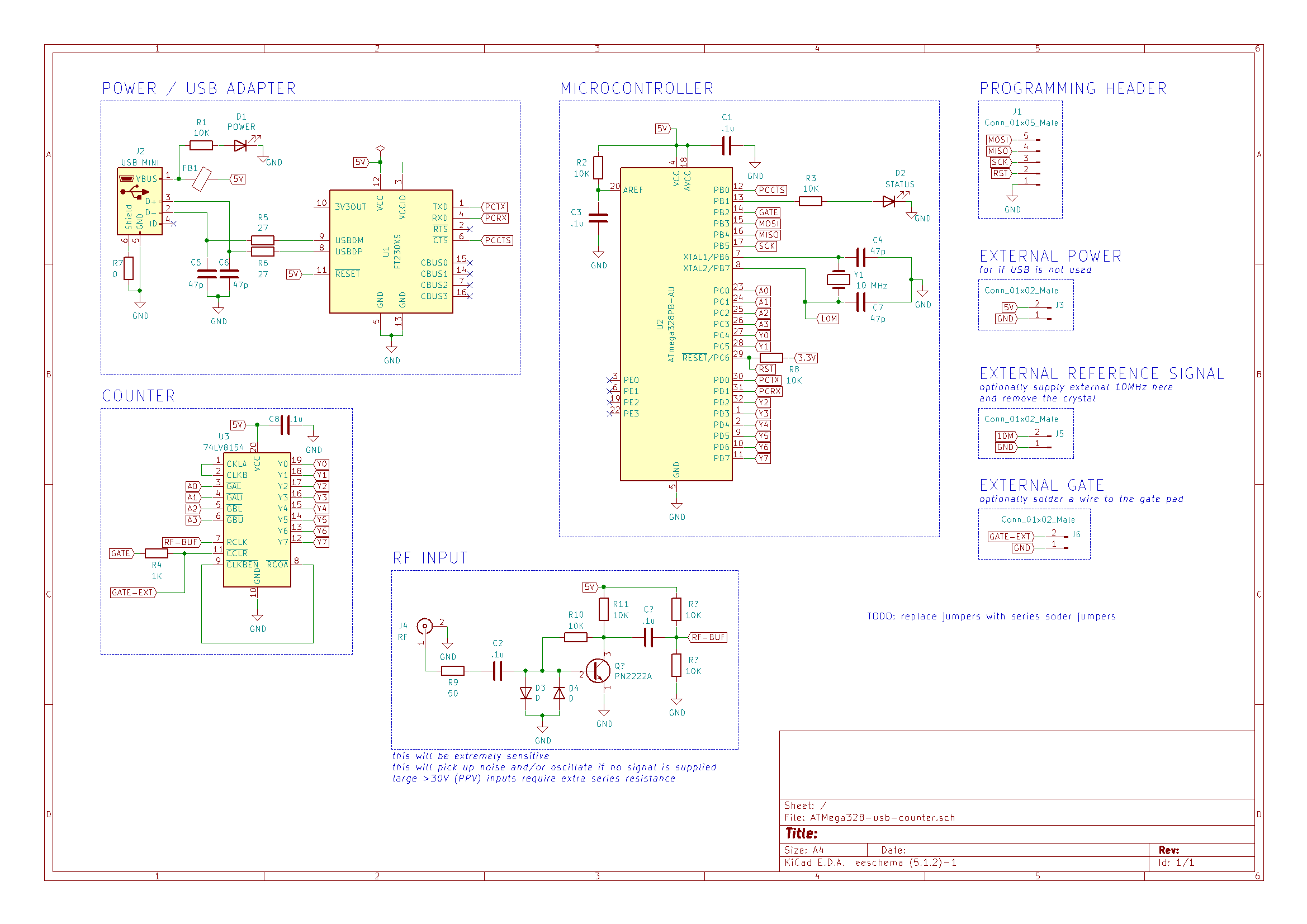Viewport: 1307px width, 924px height.
Task: Click the ATmega328PB-AU chip body
Action: (676, 324)
